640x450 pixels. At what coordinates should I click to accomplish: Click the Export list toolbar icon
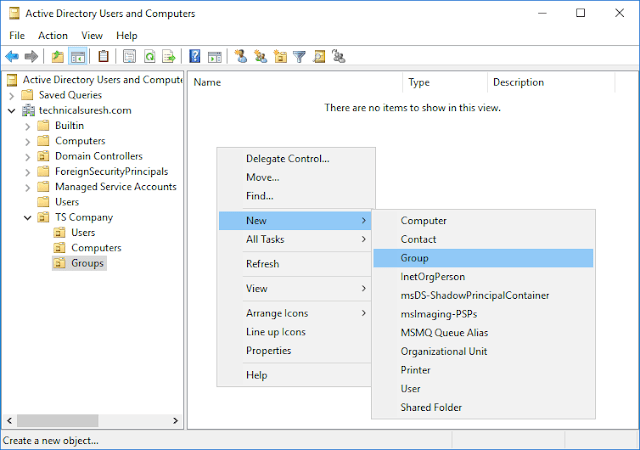[169, 56]
